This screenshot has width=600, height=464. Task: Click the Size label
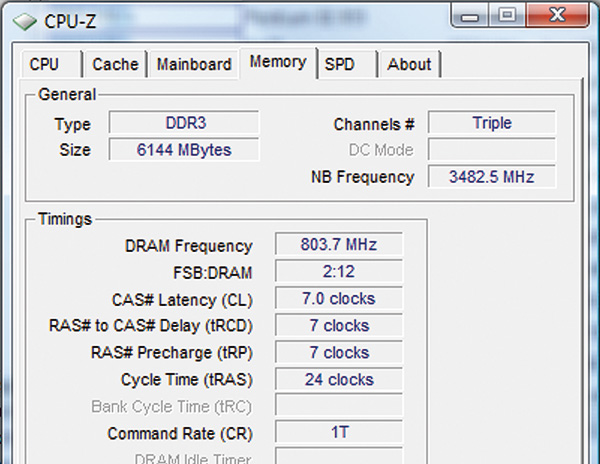click(75, 150)
